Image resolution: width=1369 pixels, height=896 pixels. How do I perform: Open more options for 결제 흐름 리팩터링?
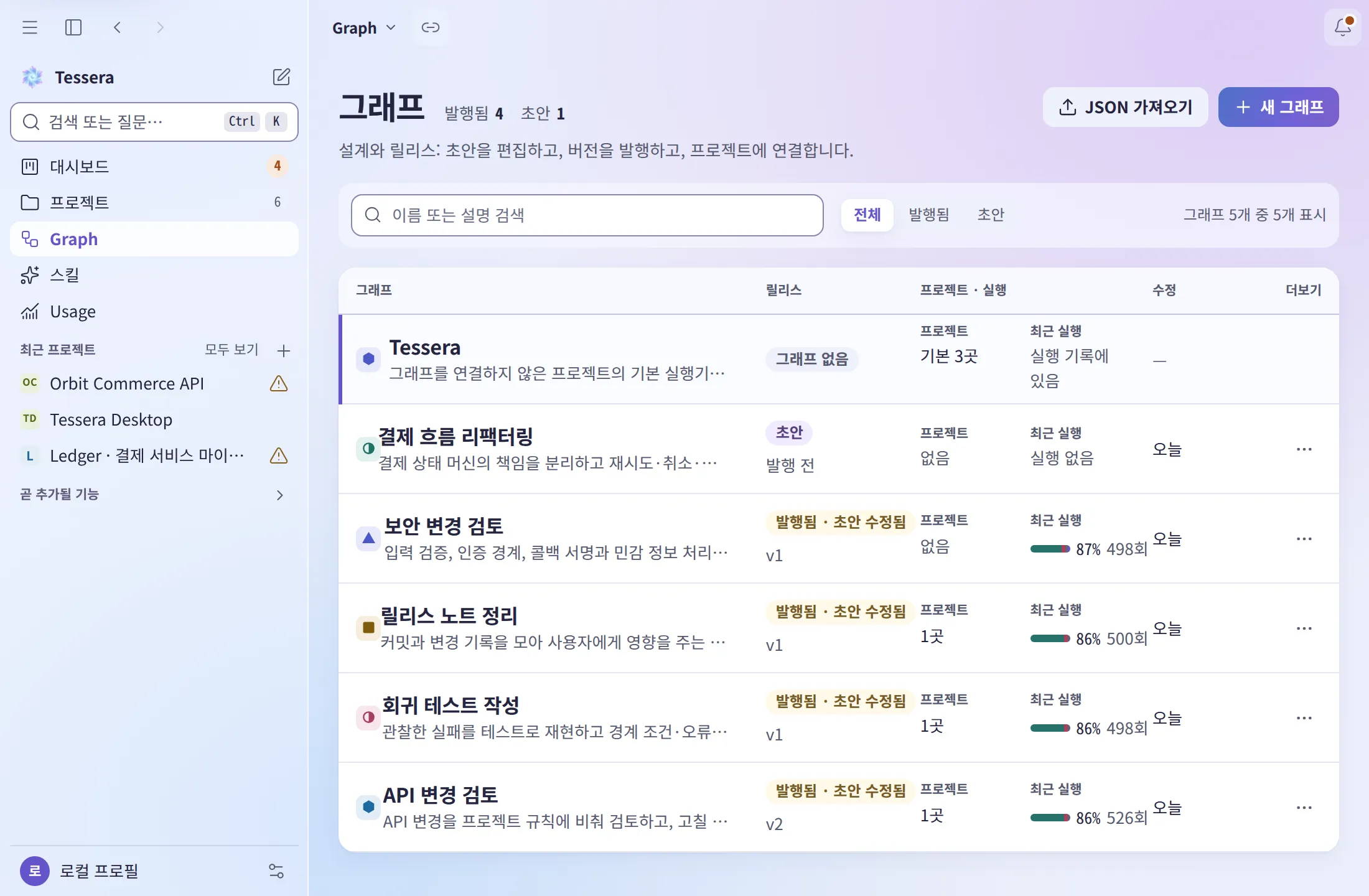click(x=1304, y=449)
